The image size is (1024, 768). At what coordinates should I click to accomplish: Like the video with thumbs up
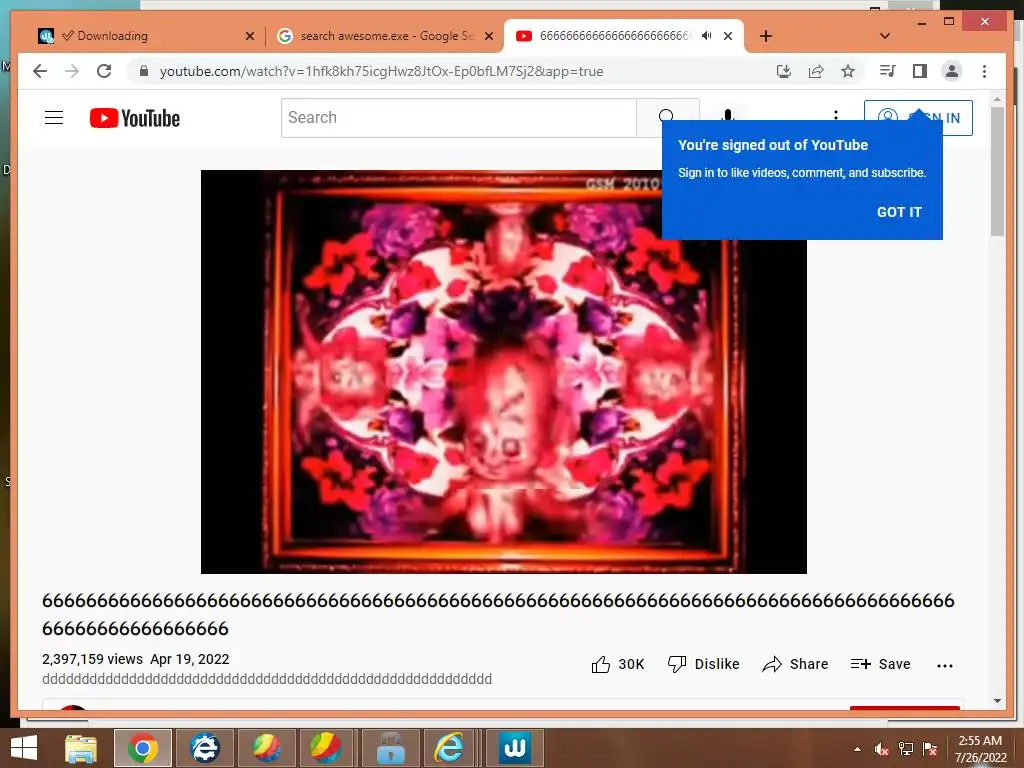[618, 664]
